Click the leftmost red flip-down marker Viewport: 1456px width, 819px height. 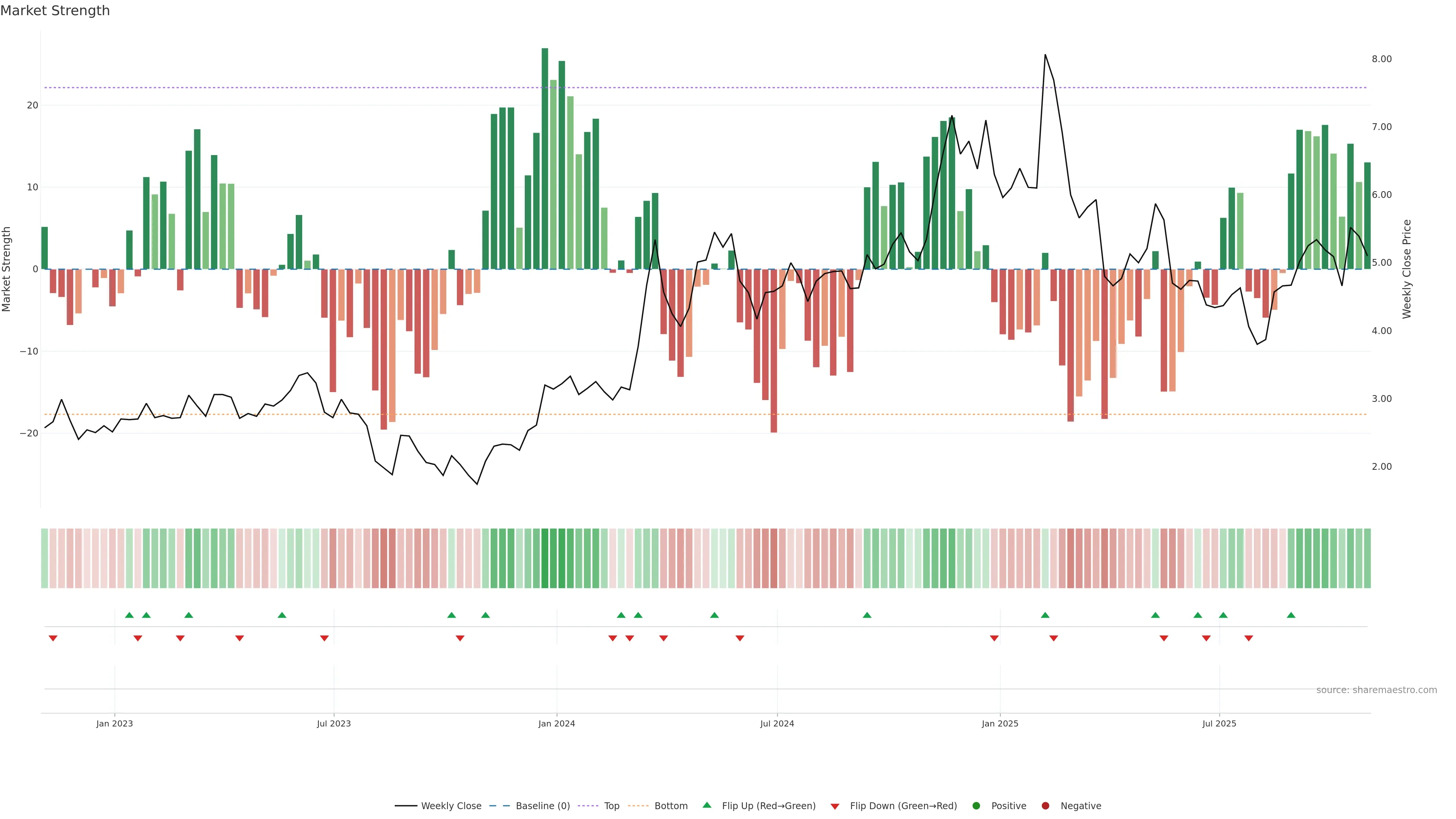pyautogui.click(x=53, y=638)
